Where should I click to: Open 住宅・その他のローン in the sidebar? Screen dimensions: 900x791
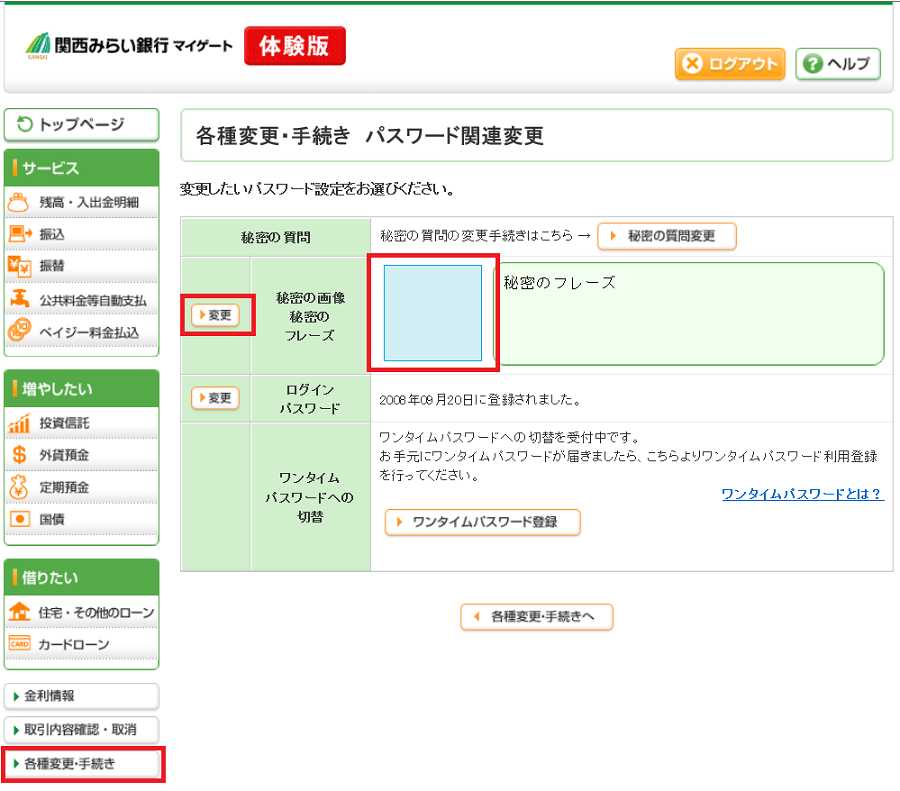click(x=82, y=612)
